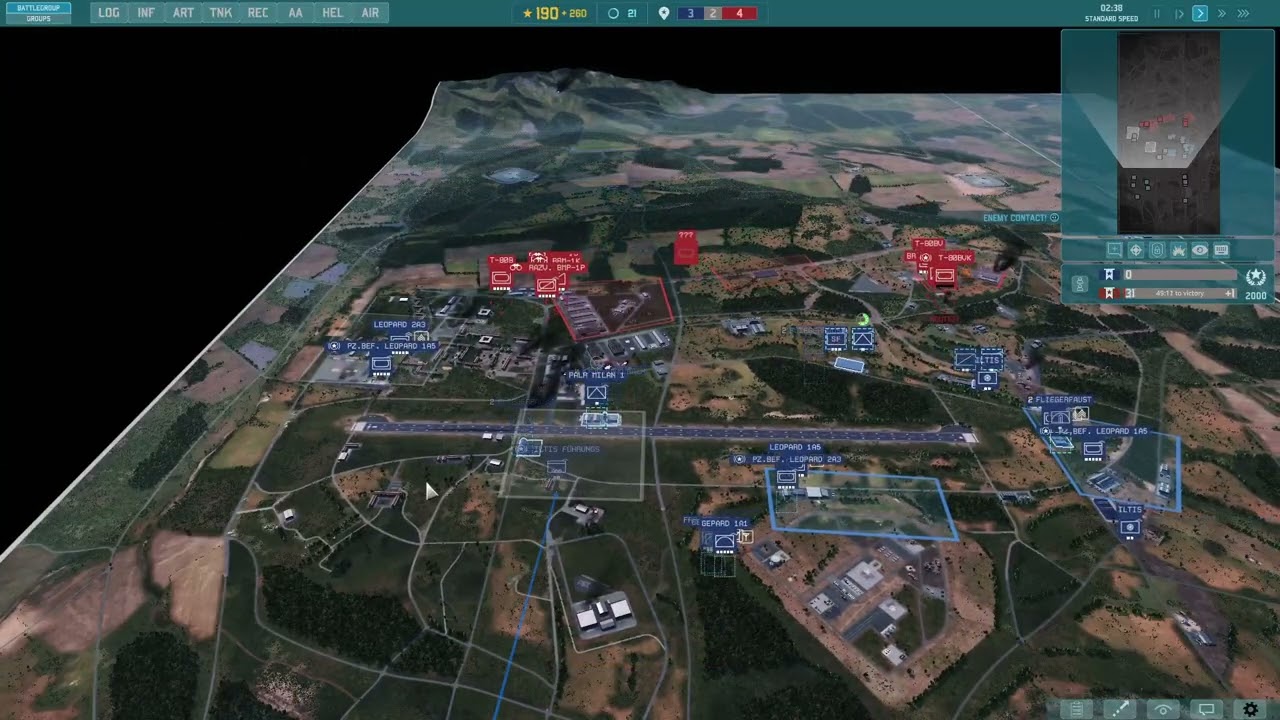Toggle the fire explosion overlay

1178,250
